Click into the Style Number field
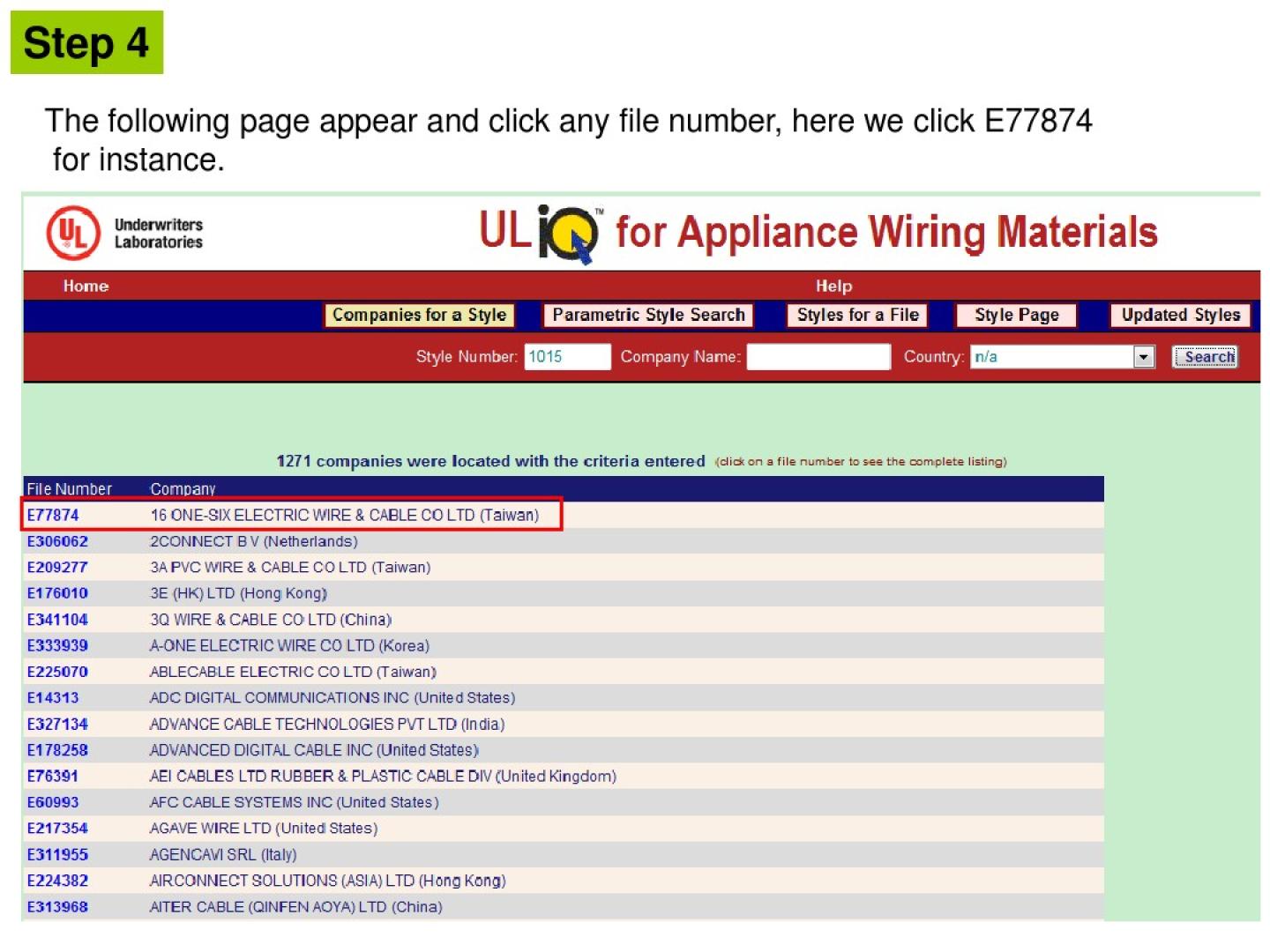This screenshot has height=952, width=1270. point(566,357)
